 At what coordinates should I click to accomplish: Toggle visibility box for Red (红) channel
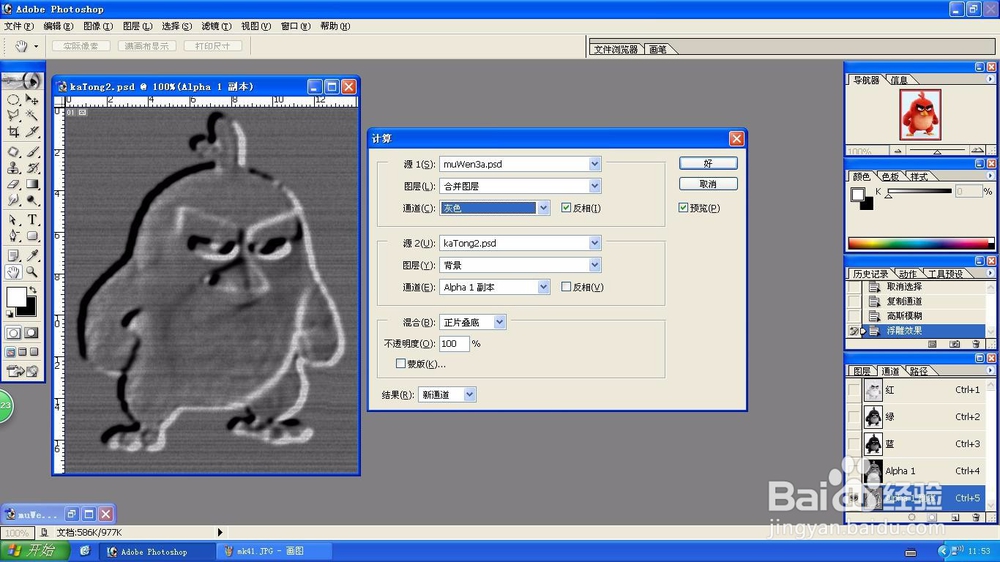pos(854,389)
